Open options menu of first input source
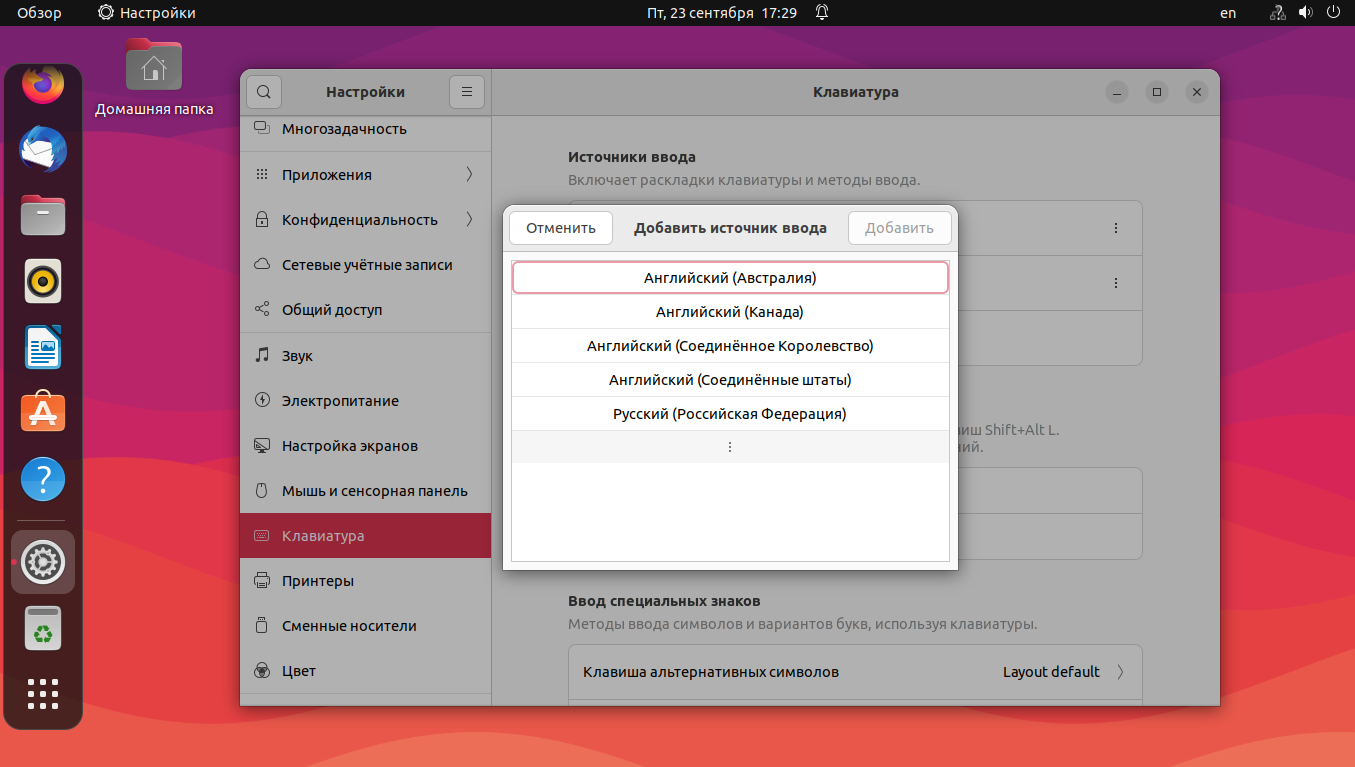 pos(1116,228)
